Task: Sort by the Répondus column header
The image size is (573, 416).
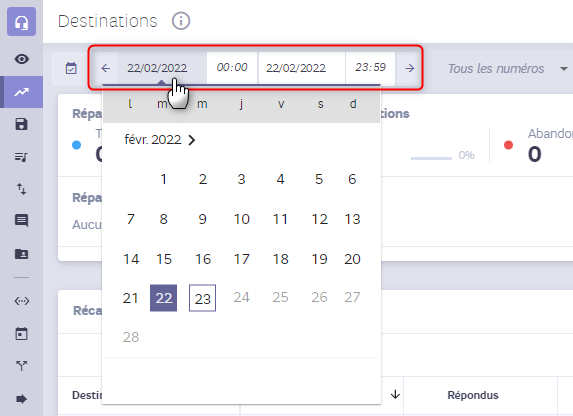Action: coord(473,395)
